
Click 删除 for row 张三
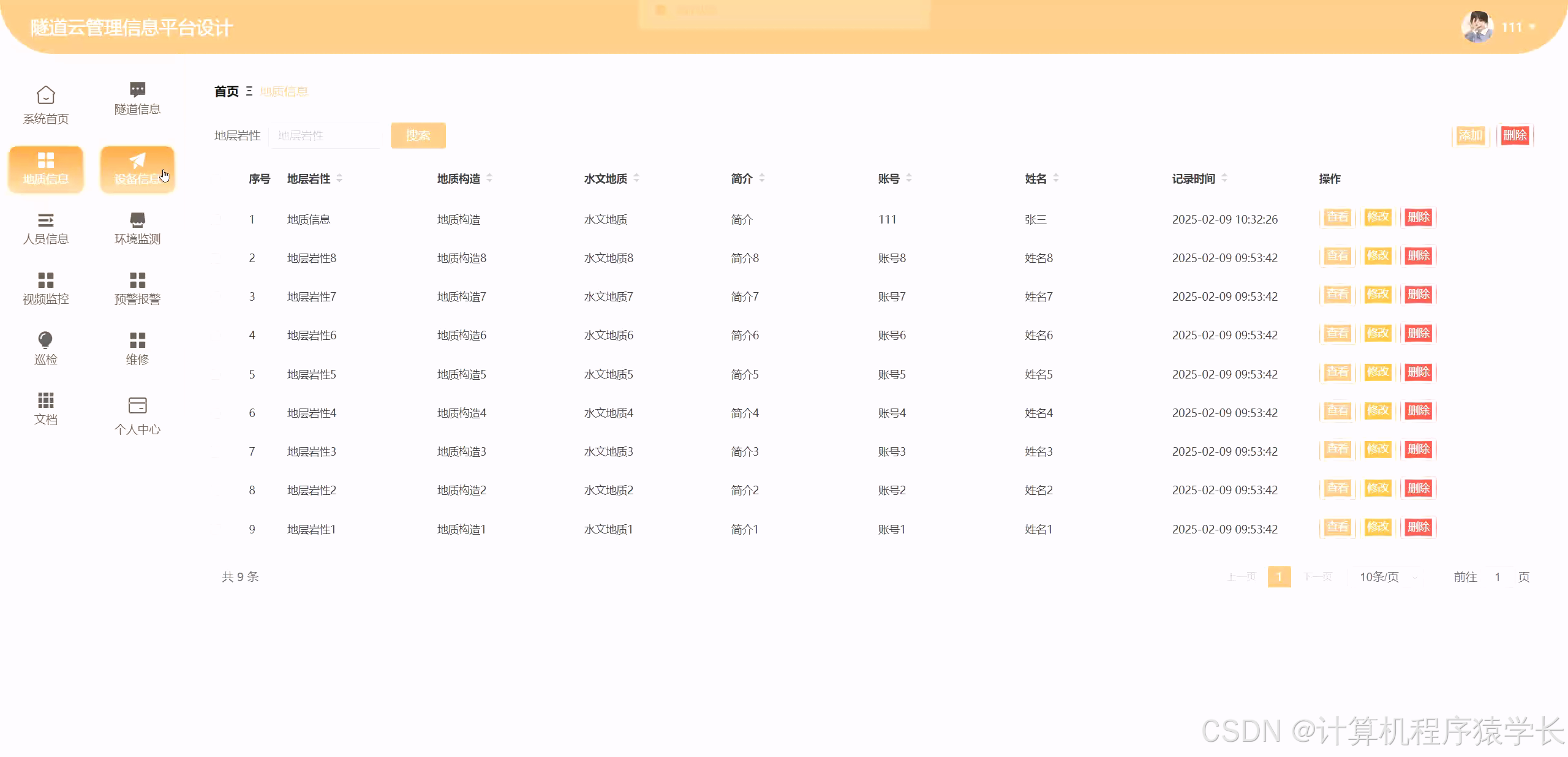tap(1419, 217)
